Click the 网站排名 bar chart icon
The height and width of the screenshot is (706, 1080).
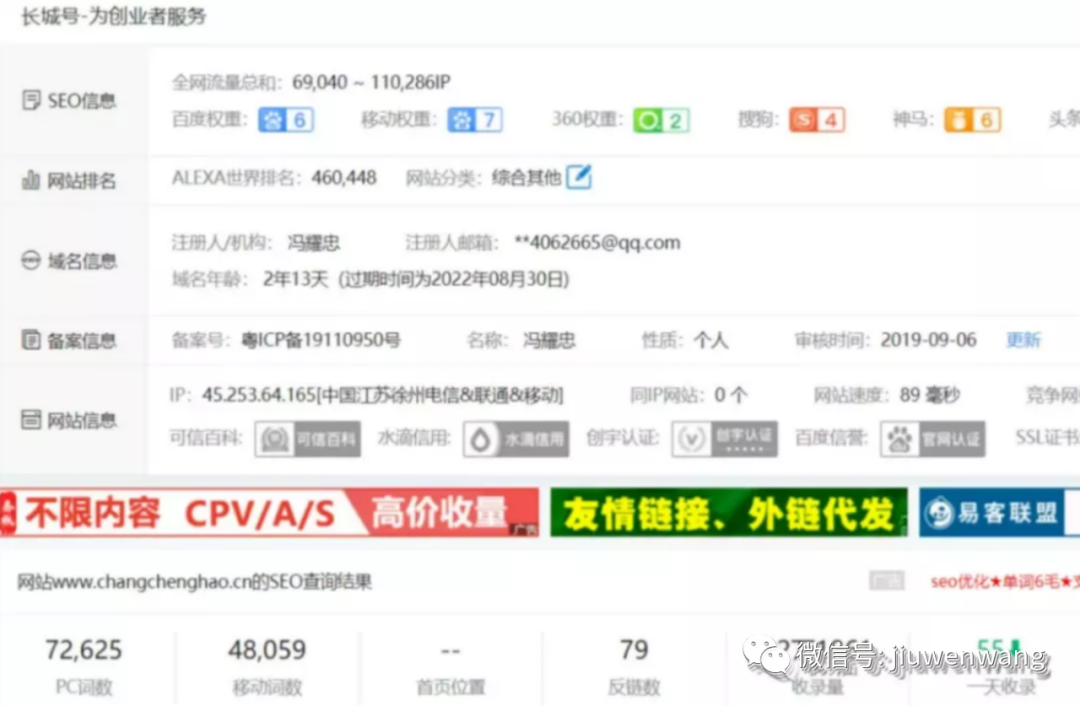point(31,180)
